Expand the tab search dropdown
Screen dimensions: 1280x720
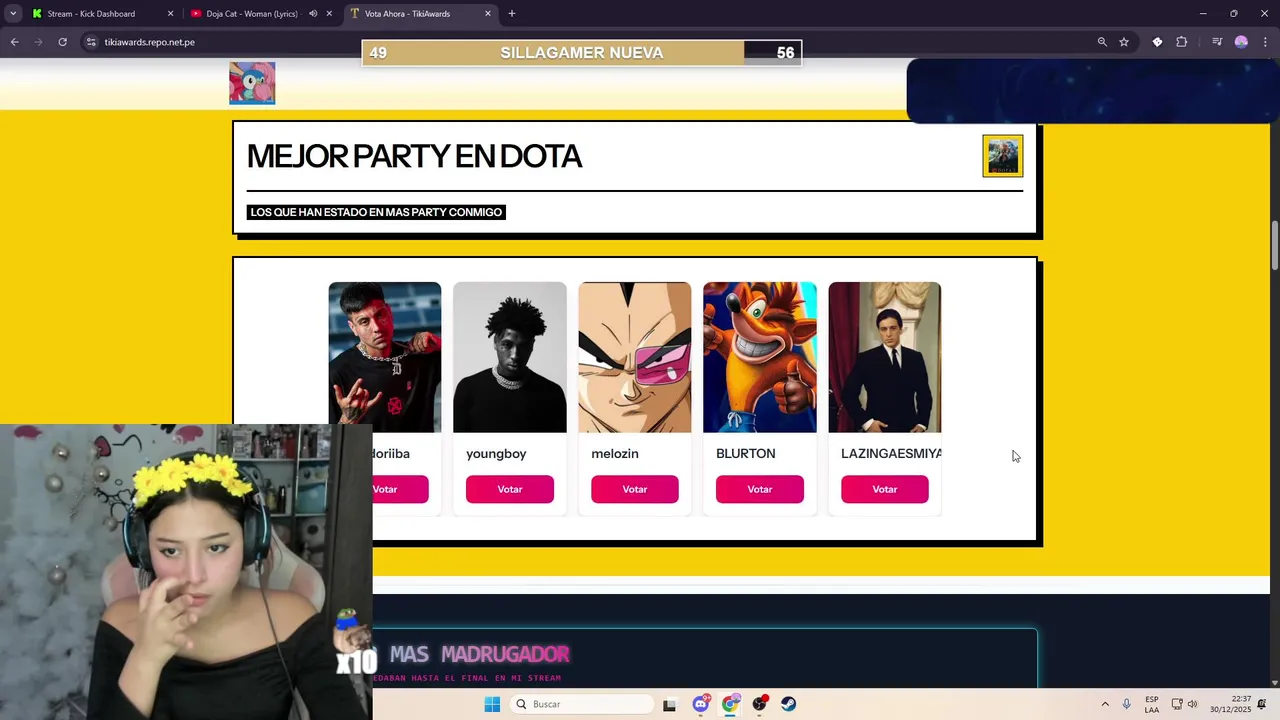coord(13,14)
